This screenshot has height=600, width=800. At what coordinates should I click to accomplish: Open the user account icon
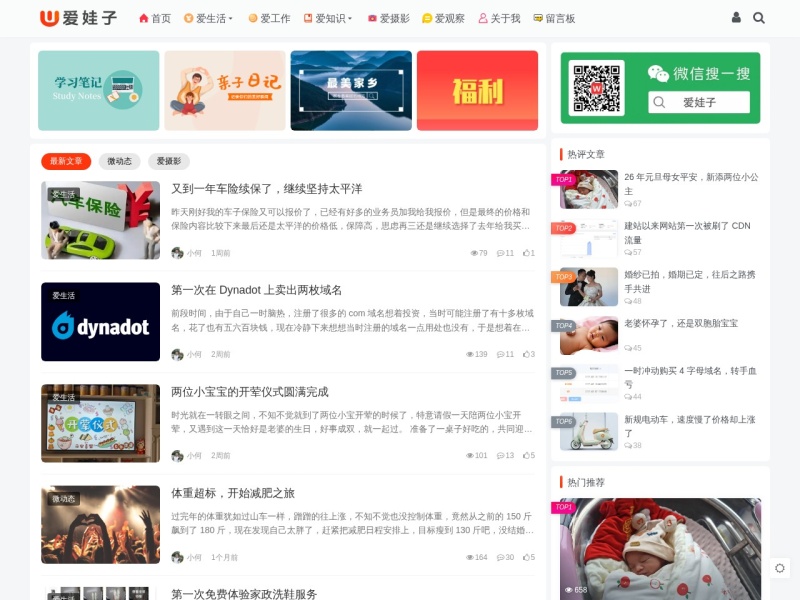coord(736,18)
